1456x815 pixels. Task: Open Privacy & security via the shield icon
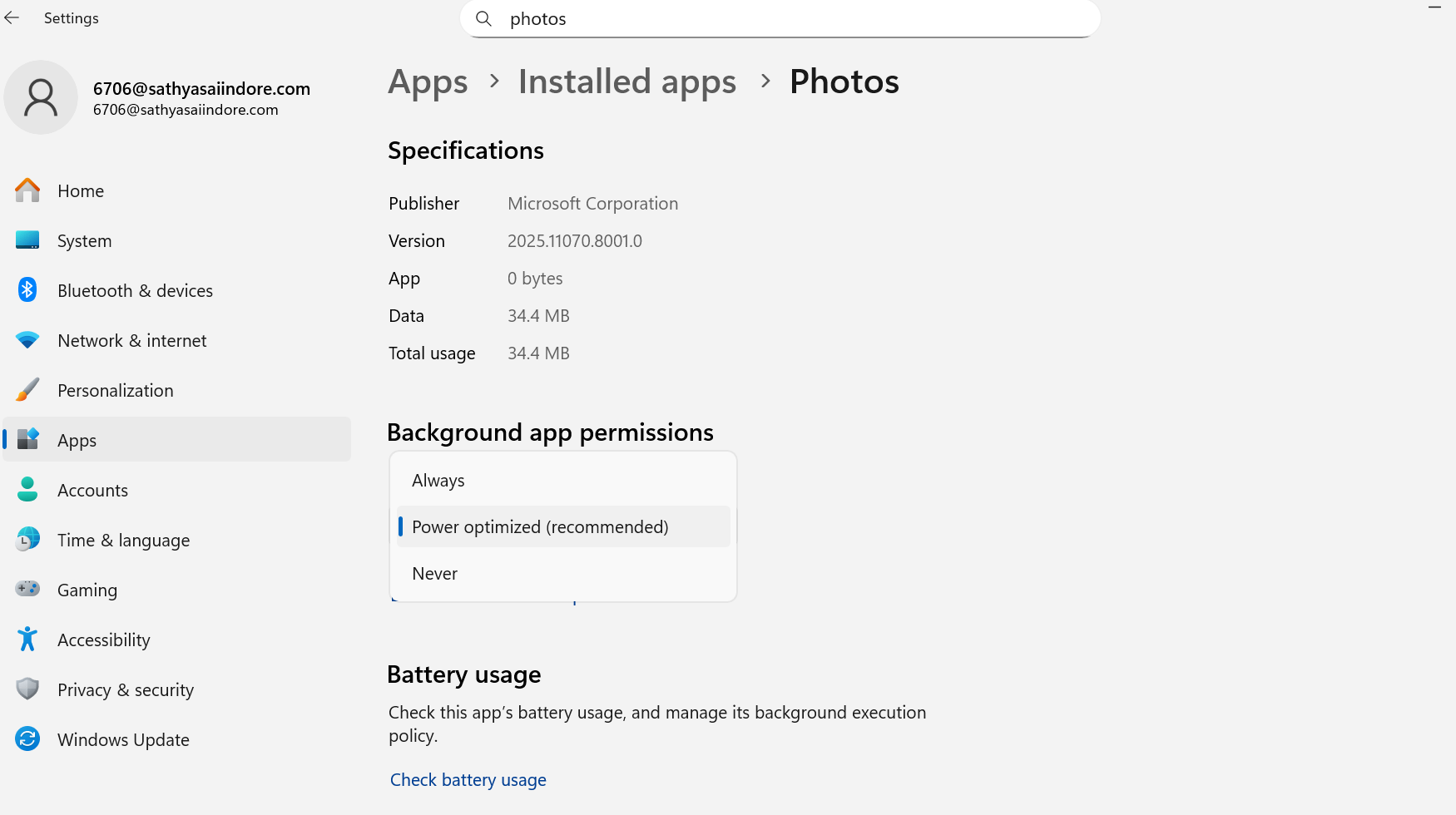pyautogui.click(x=27, y=689)
